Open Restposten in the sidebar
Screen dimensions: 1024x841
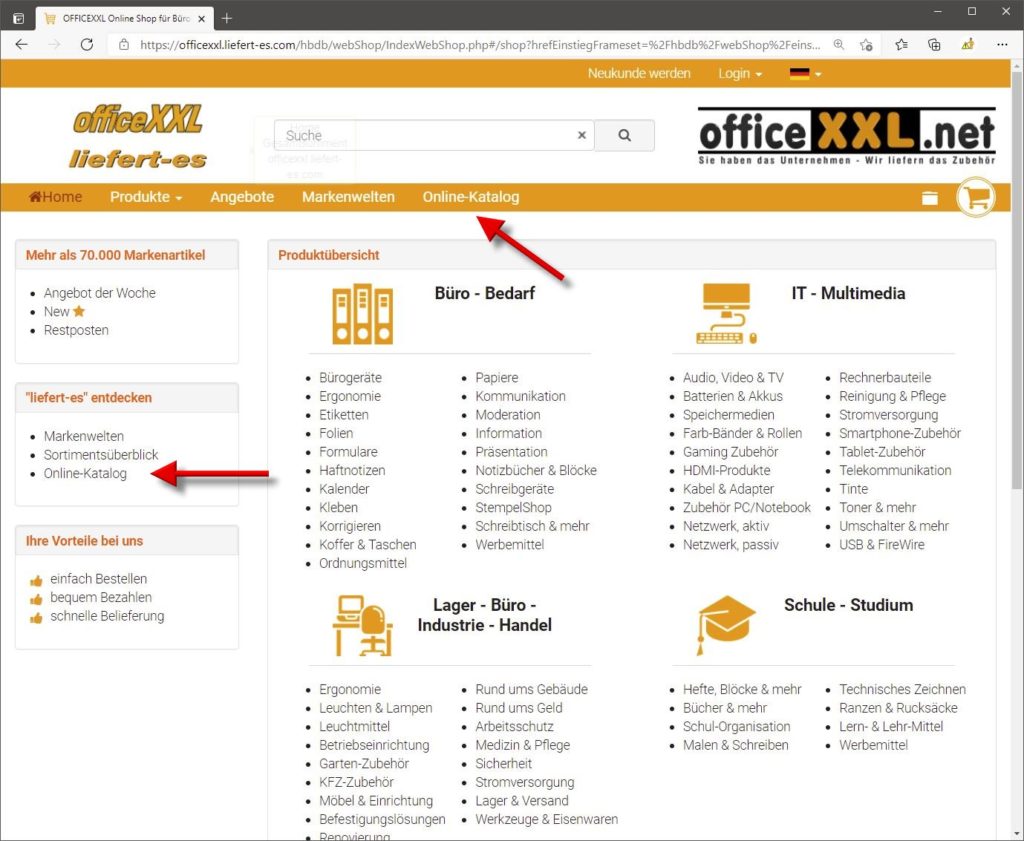(x=76, y=330)
